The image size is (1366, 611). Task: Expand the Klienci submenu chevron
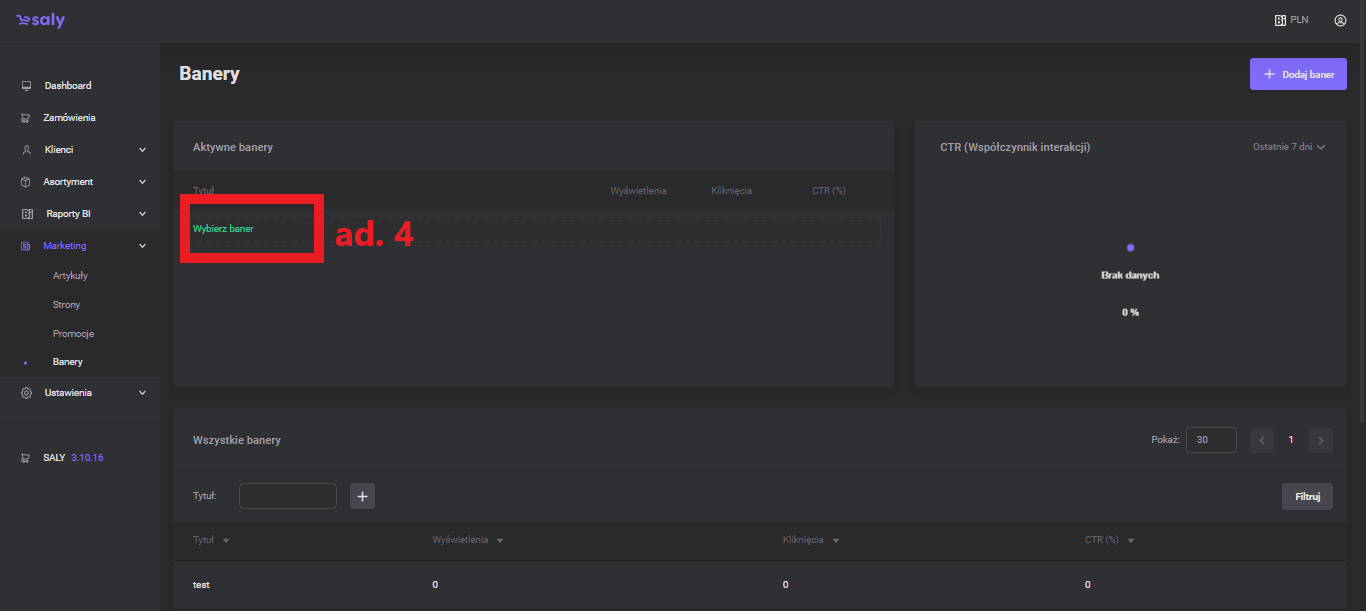[x=142, y=150]
